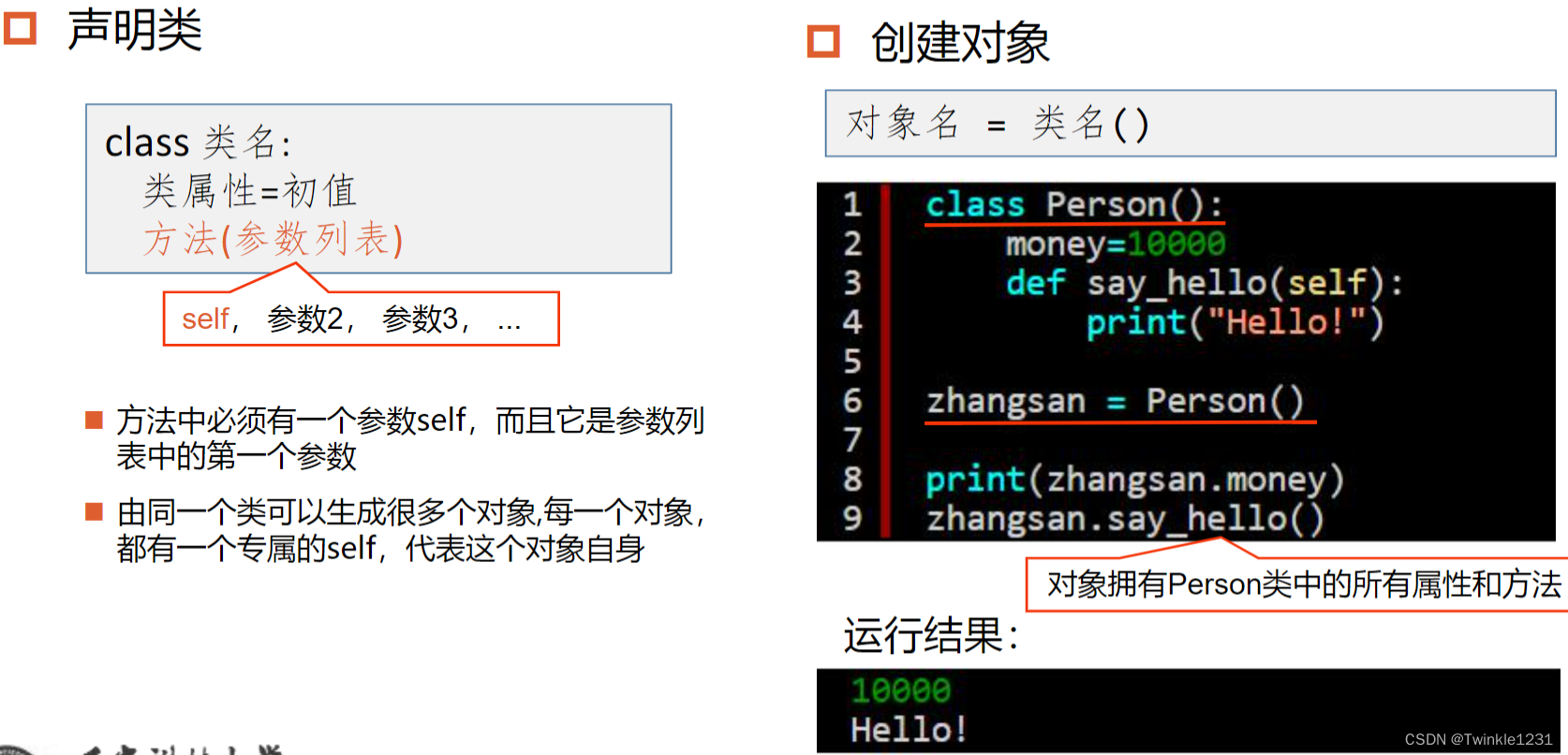Click the 创建对象 heading

960,43
